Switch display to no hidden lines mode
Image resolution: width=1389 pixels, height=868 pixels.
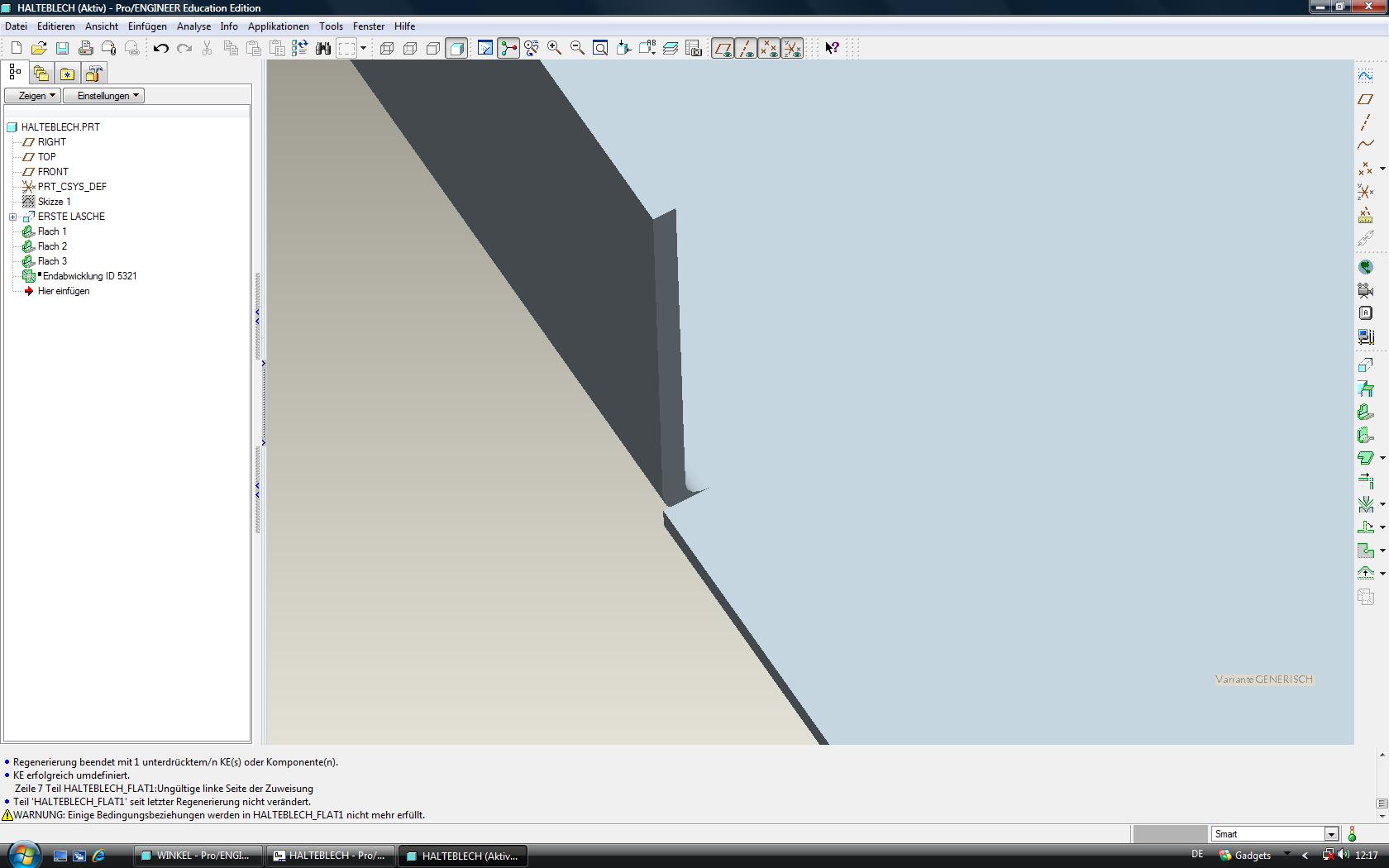click(x=433, y=48)
